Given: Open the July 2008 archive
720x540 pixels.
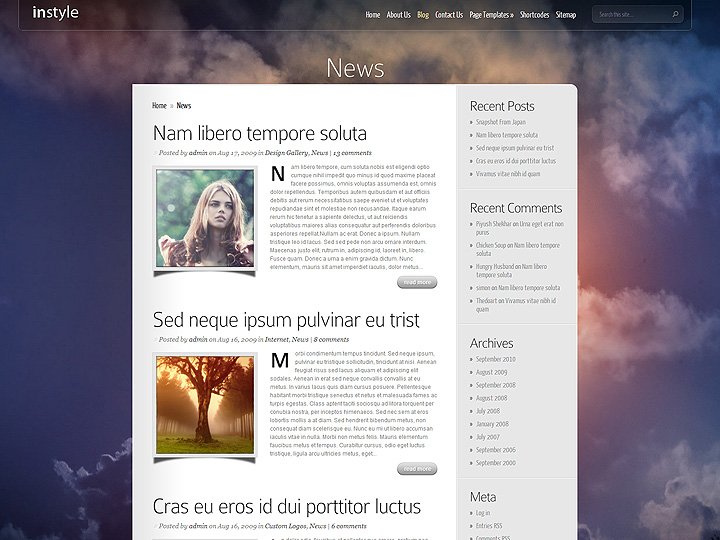Looking at the screenshot, I should coord(488,411).
